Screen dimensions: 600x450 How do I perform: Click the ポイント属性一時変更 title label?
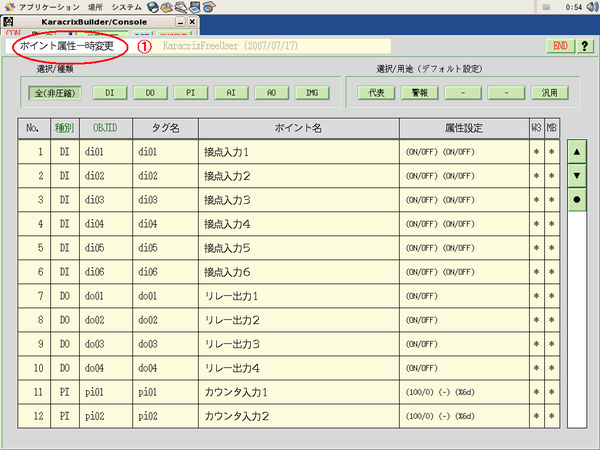click(x=67, y=46)
